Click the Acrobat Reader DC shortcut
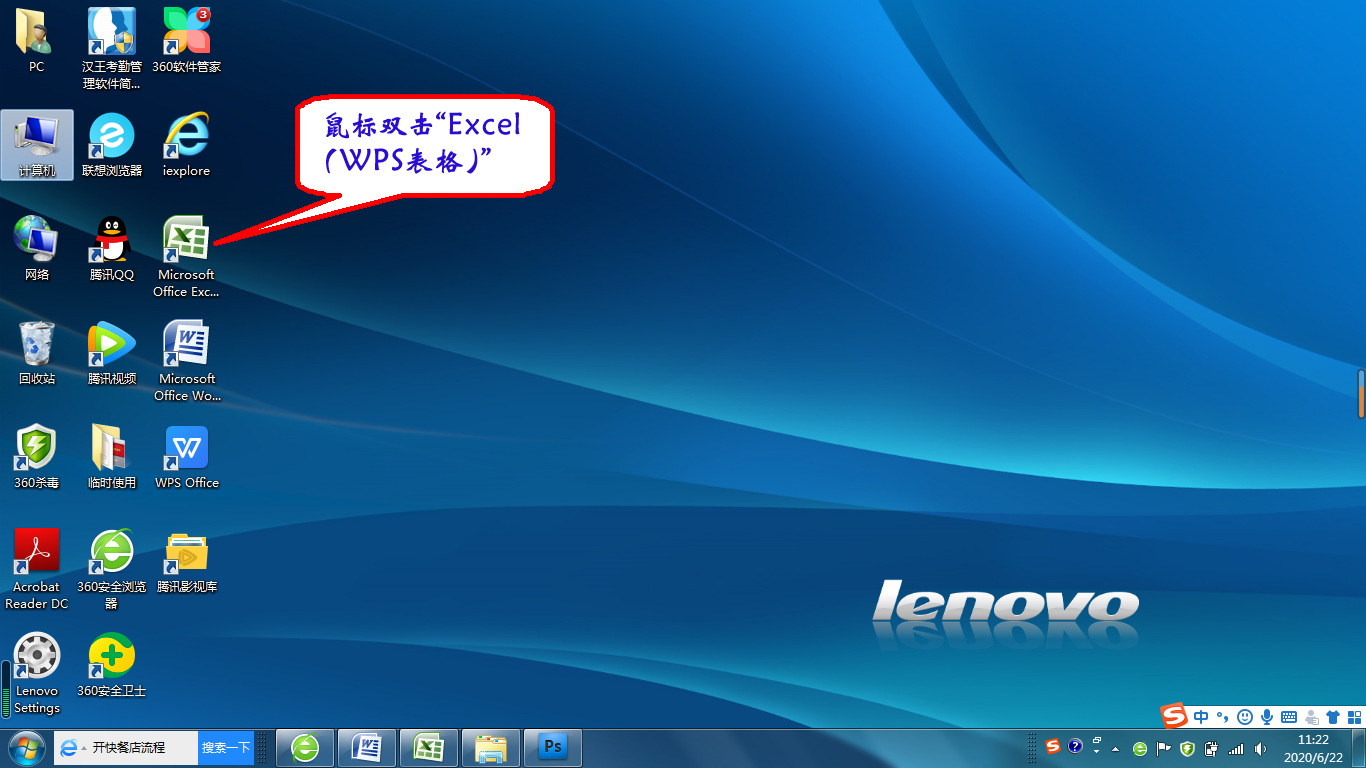The height and width of the screenshot is (768, 1366). (37, 552)
